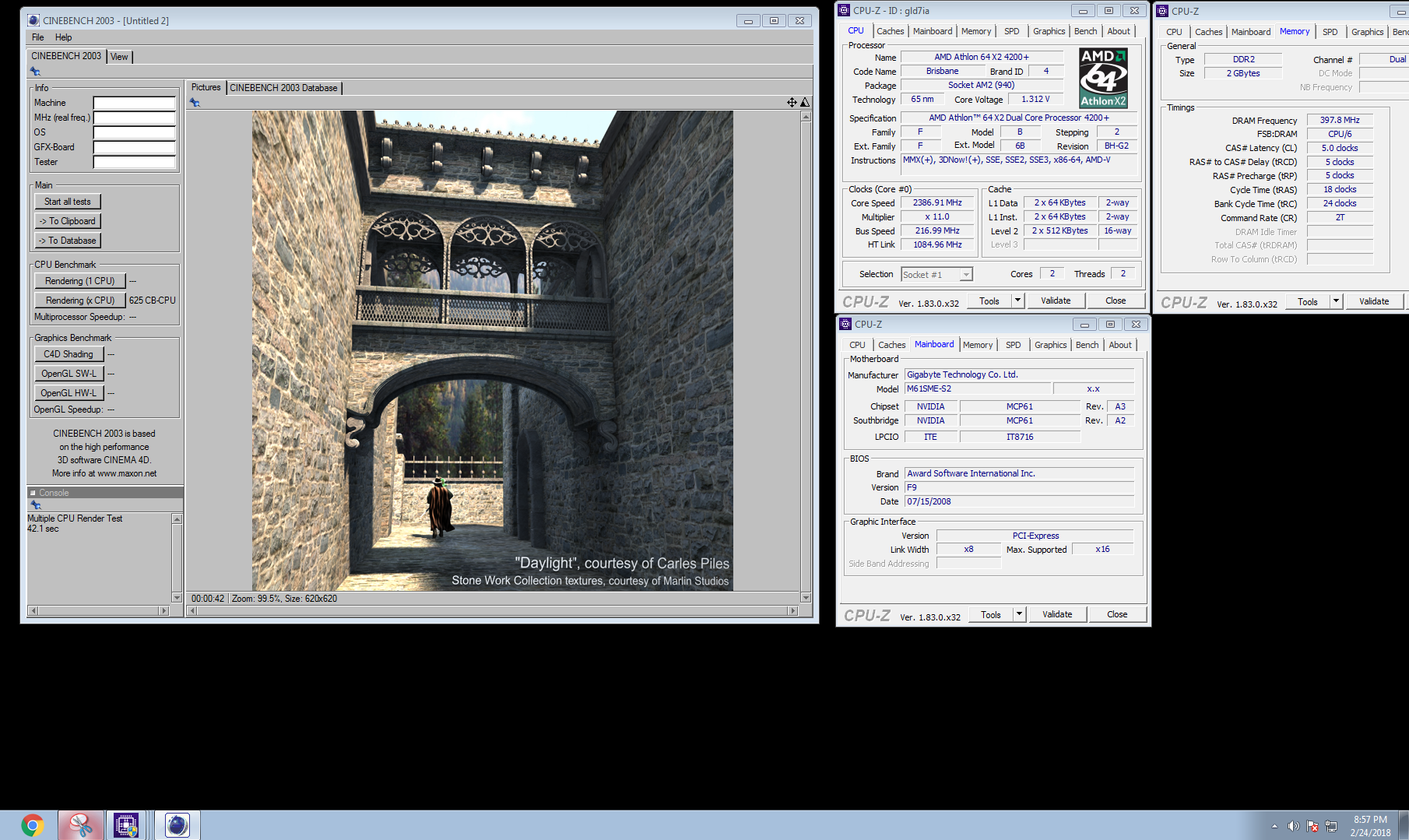Click the Machine input field
Viewport: 1409px width, 840px height.
135,103
